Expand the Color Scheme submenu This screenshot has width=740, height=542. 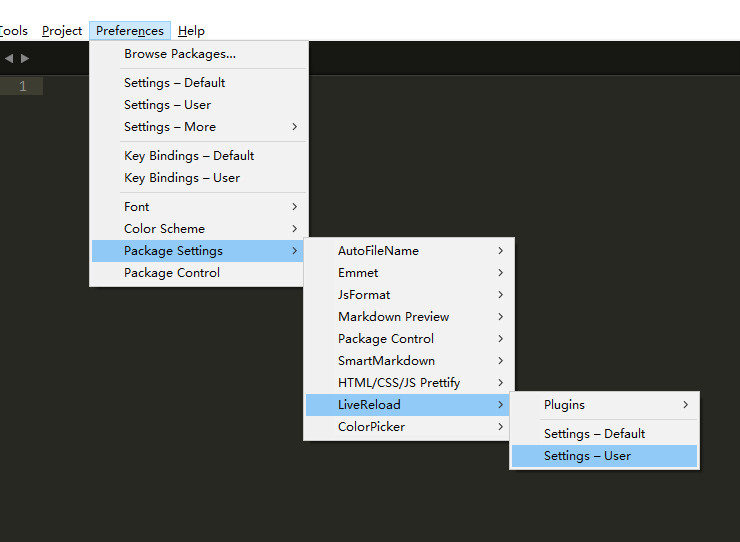[198, 229]
